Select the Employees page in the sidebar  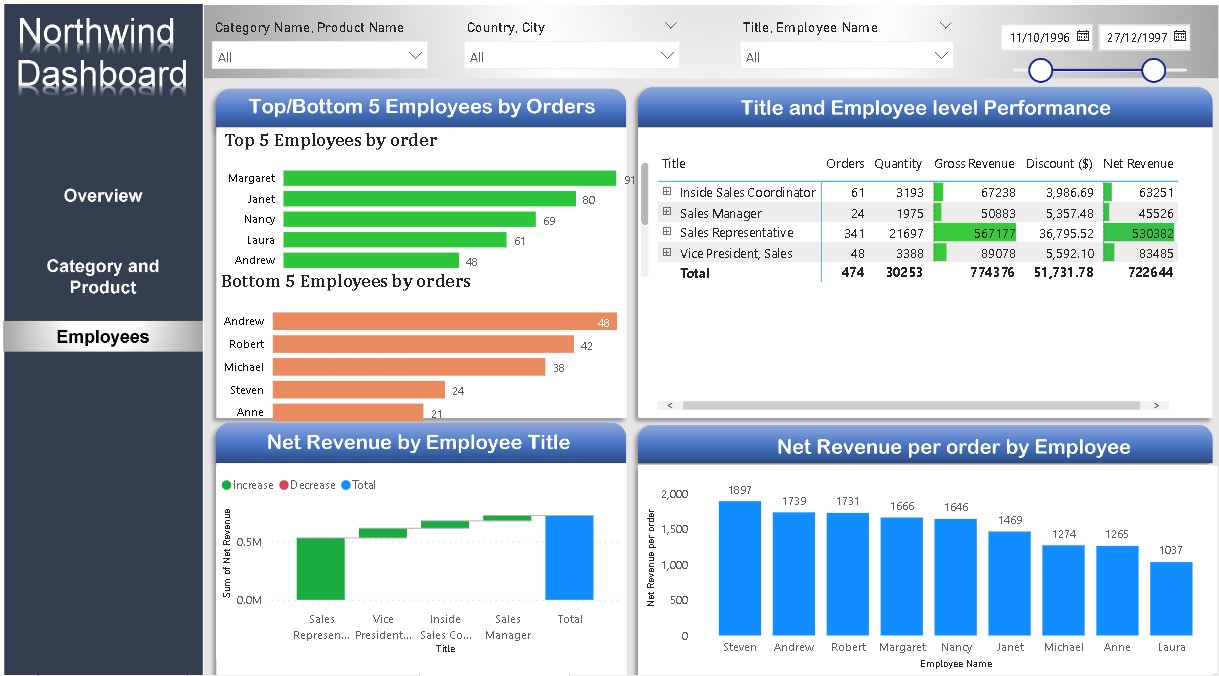(x=102, y=337)
